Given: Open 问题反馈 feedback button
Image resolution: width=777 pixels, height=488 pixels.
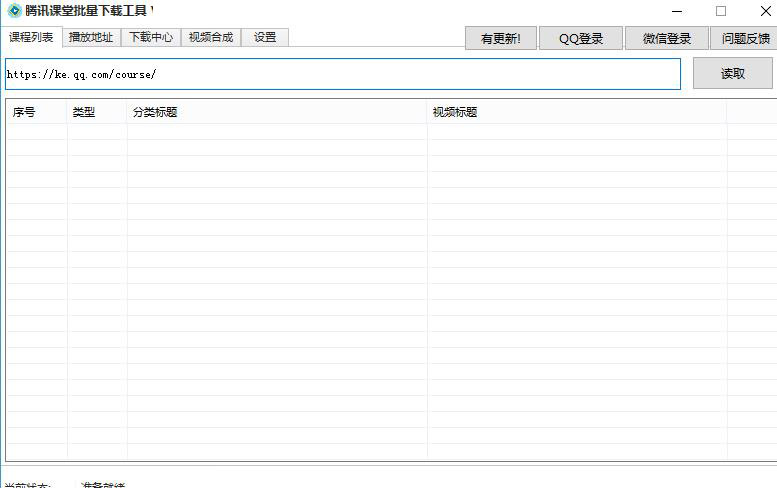Looking at the screenshot, I should (x=744, y=38).
